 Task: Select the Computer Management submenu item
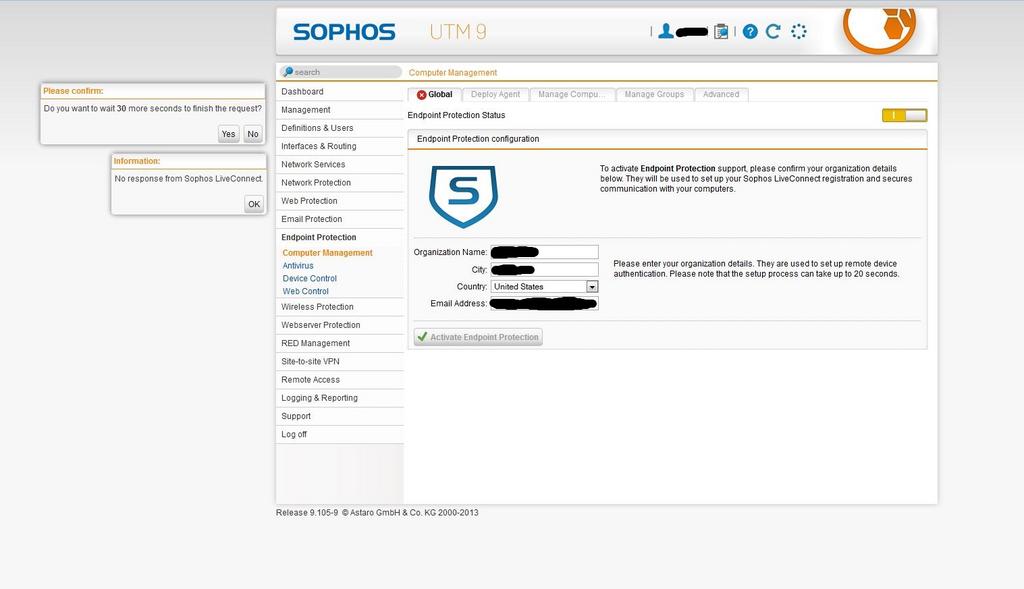tap(327, 253)
